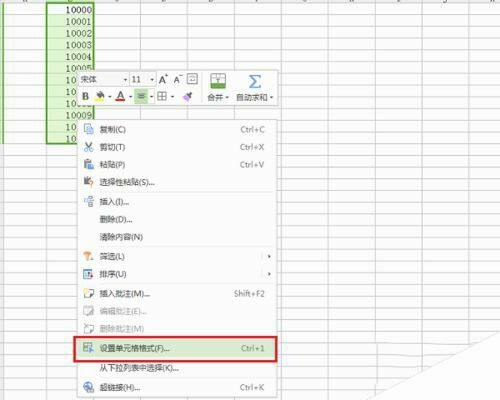Screen dimensions: 500x400
Task: Choose 粘贴(P) from context menu
Action: coord(177,164)
